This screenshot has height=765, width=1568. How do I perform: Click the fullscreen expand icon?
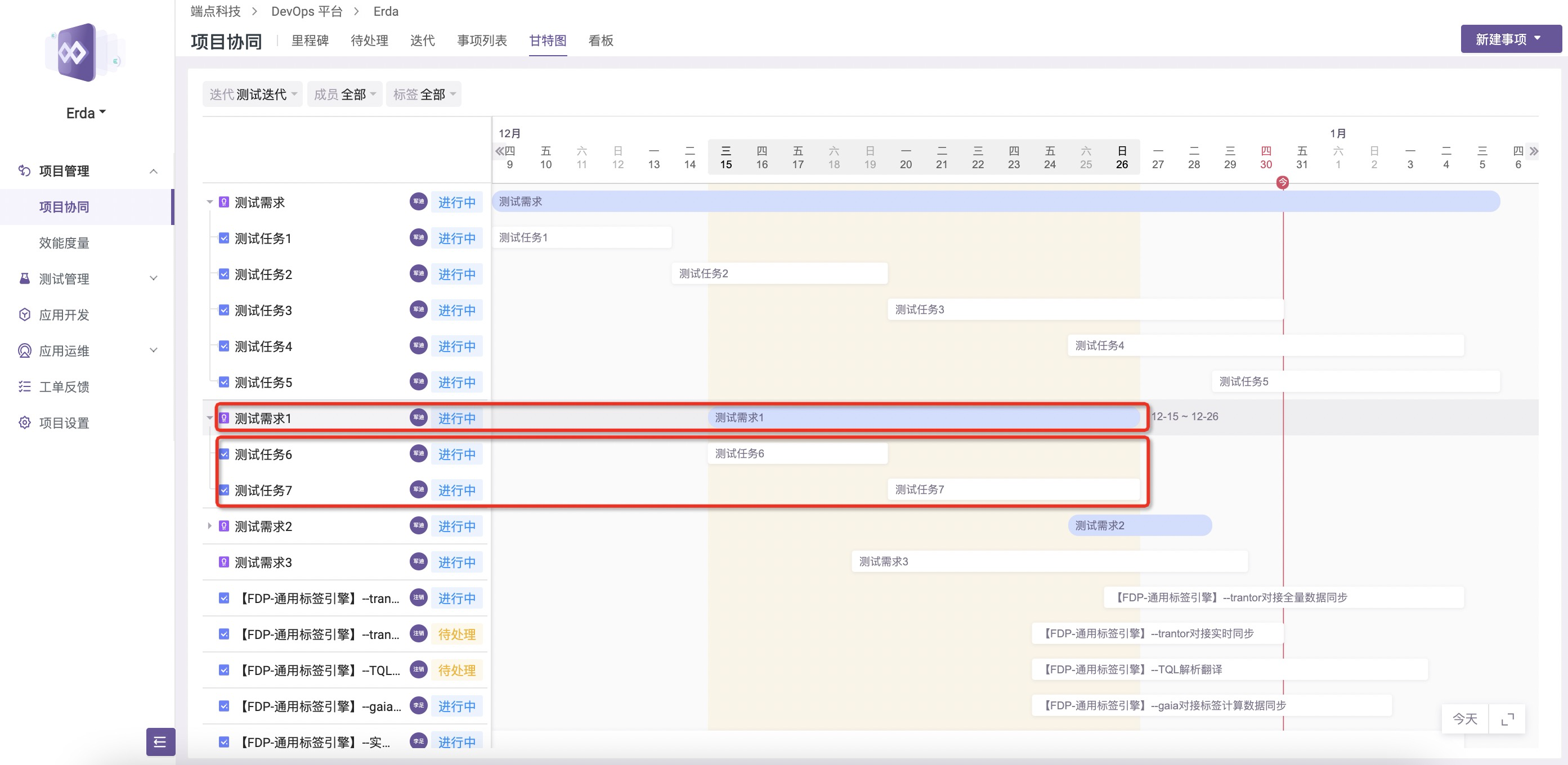tap(1507, 719)
